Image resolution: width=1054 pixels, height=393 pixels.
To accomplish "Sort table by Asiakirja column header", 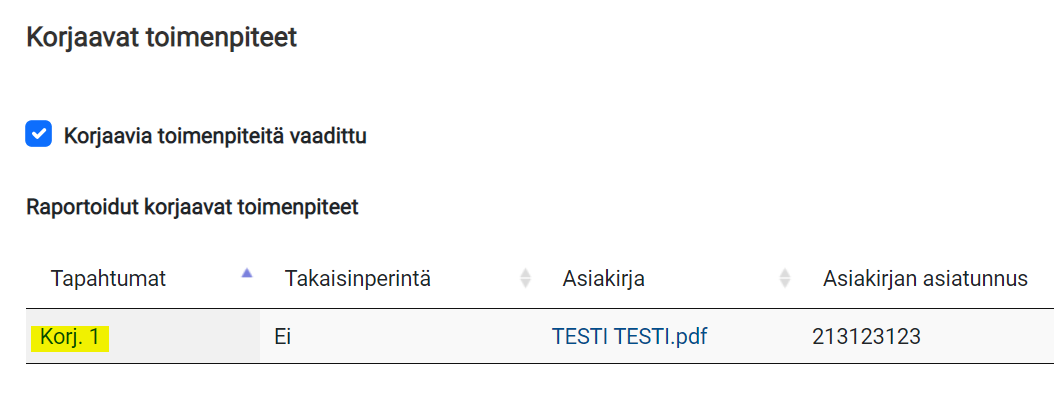I will click(604, 279).
